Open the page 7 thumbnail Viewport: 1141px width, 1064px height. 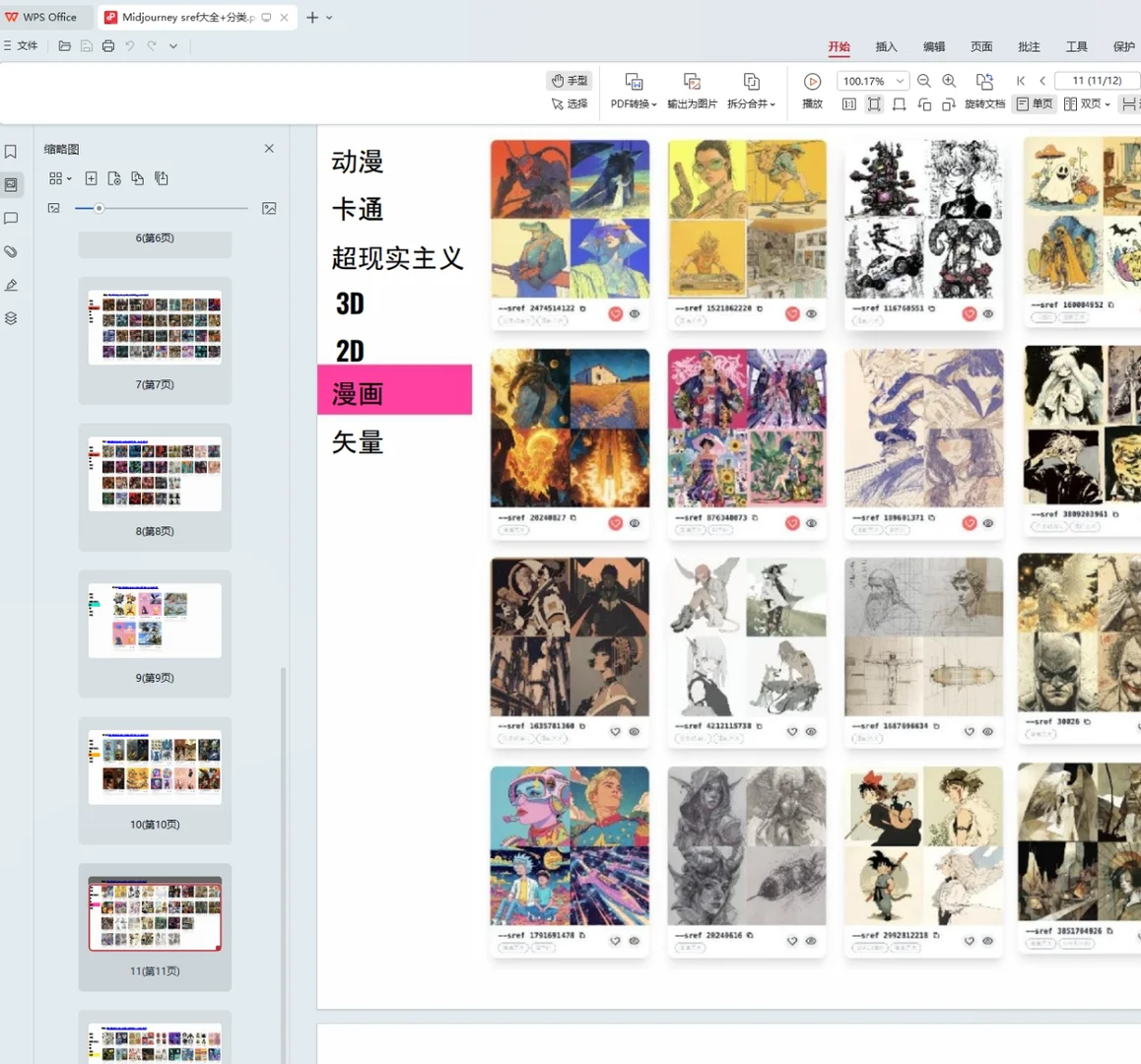point(155,327)
